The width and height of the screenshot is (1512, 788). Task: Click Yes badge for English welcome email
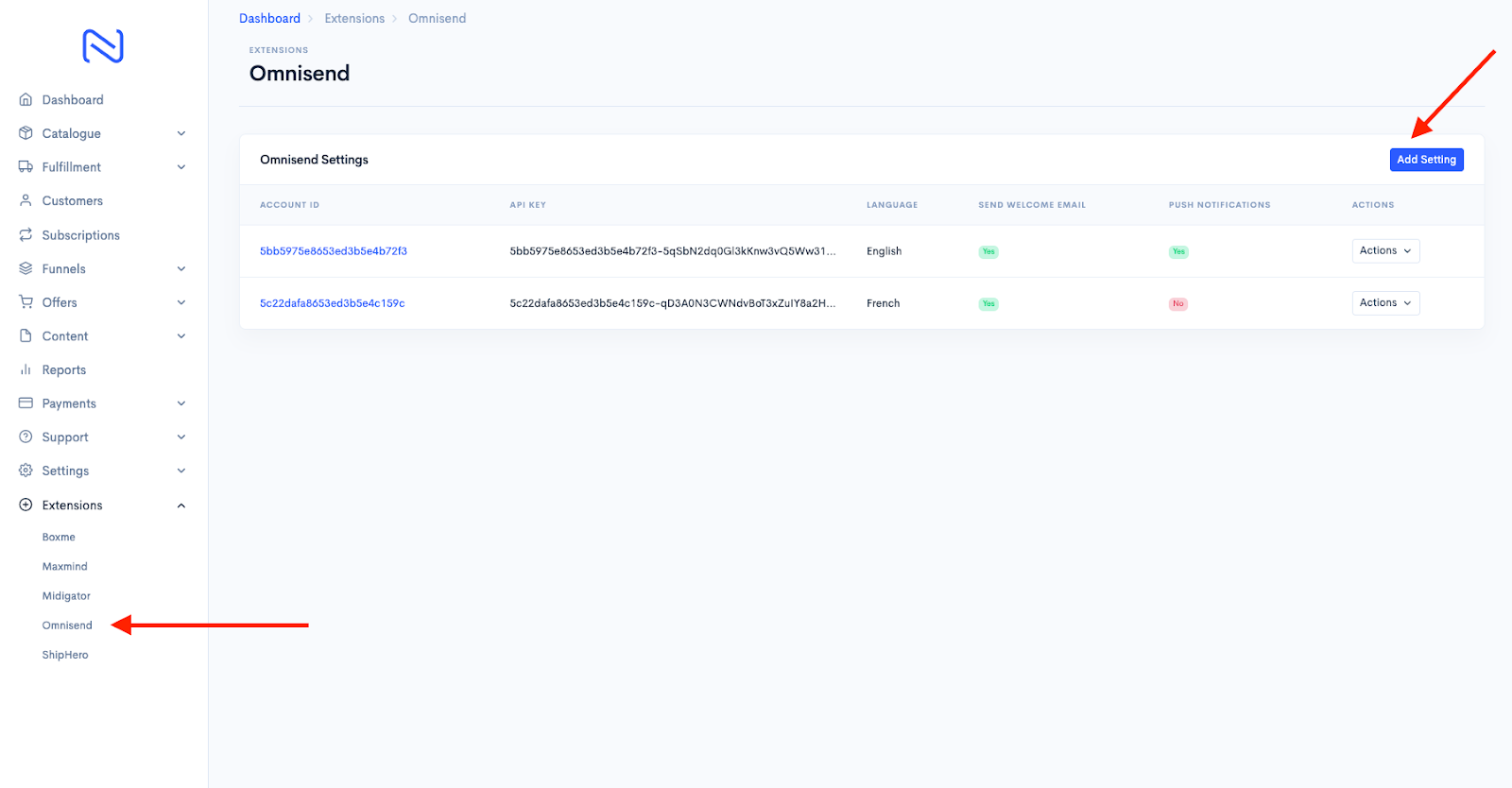(x=988, y=251)
